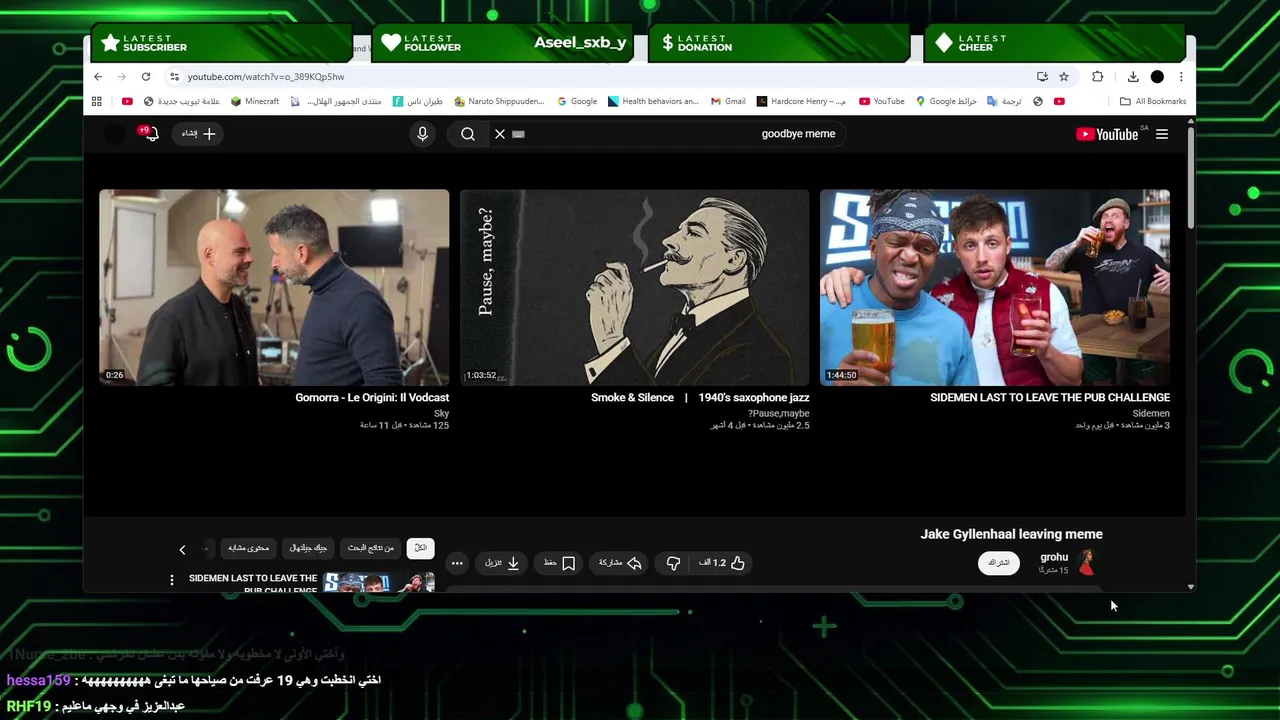Reload the YouTube page

point(146,77)
